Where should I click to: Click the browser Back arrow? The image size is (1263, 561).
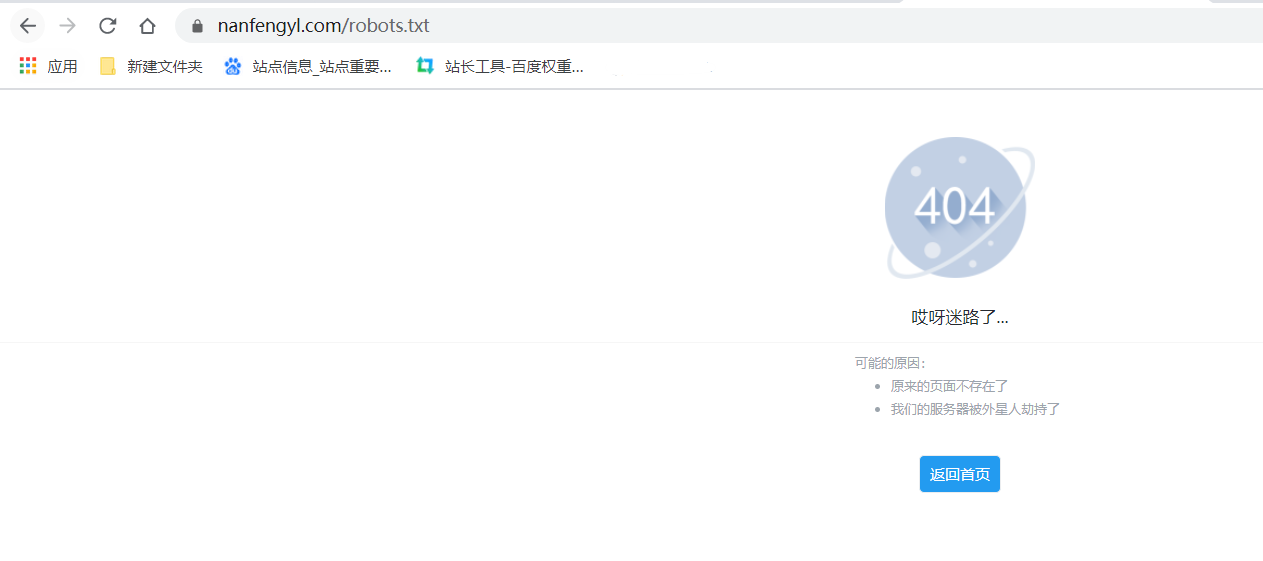(x=28, y=26)
